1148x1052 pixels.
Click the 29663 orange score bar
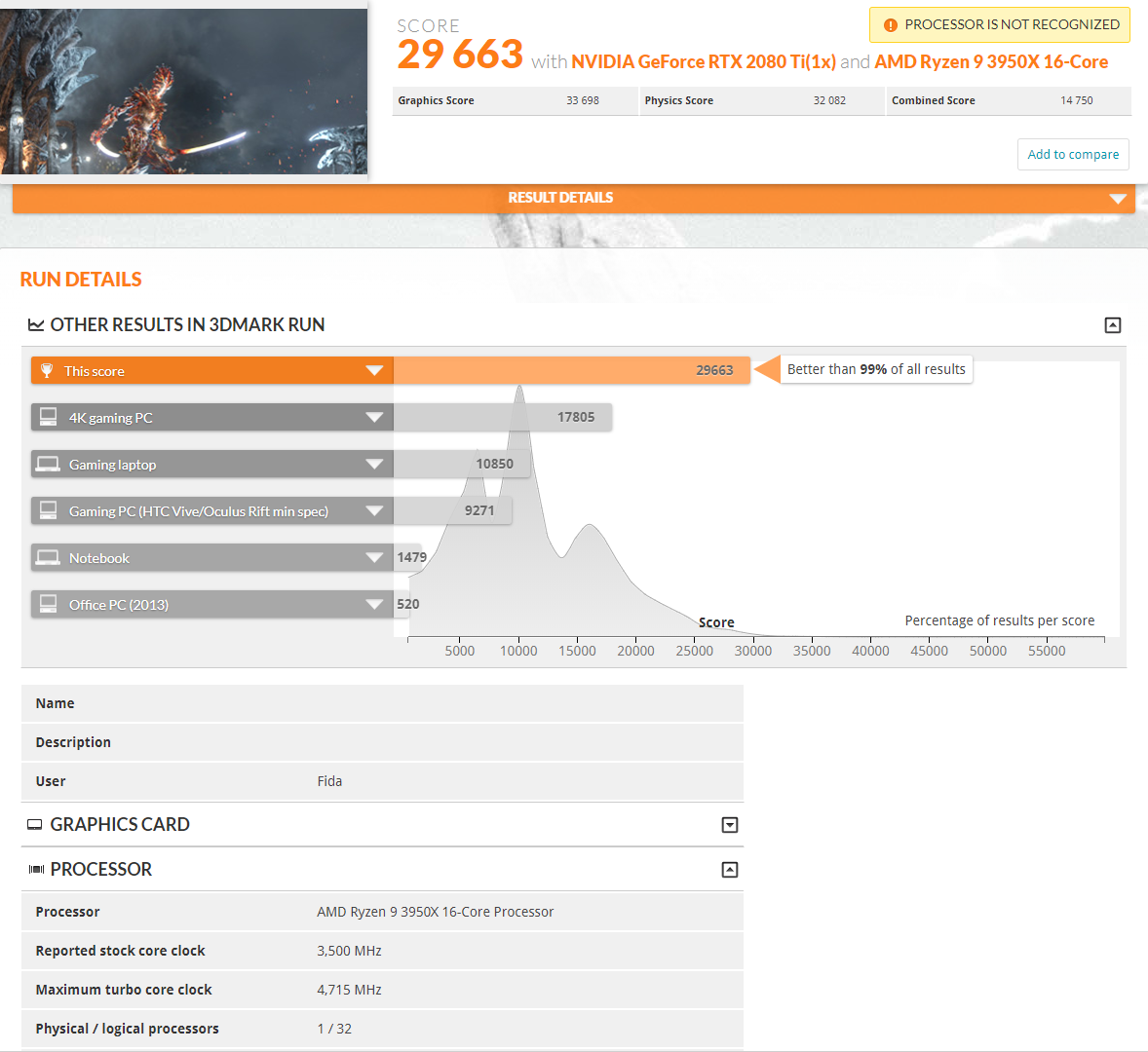click(571, 370)
